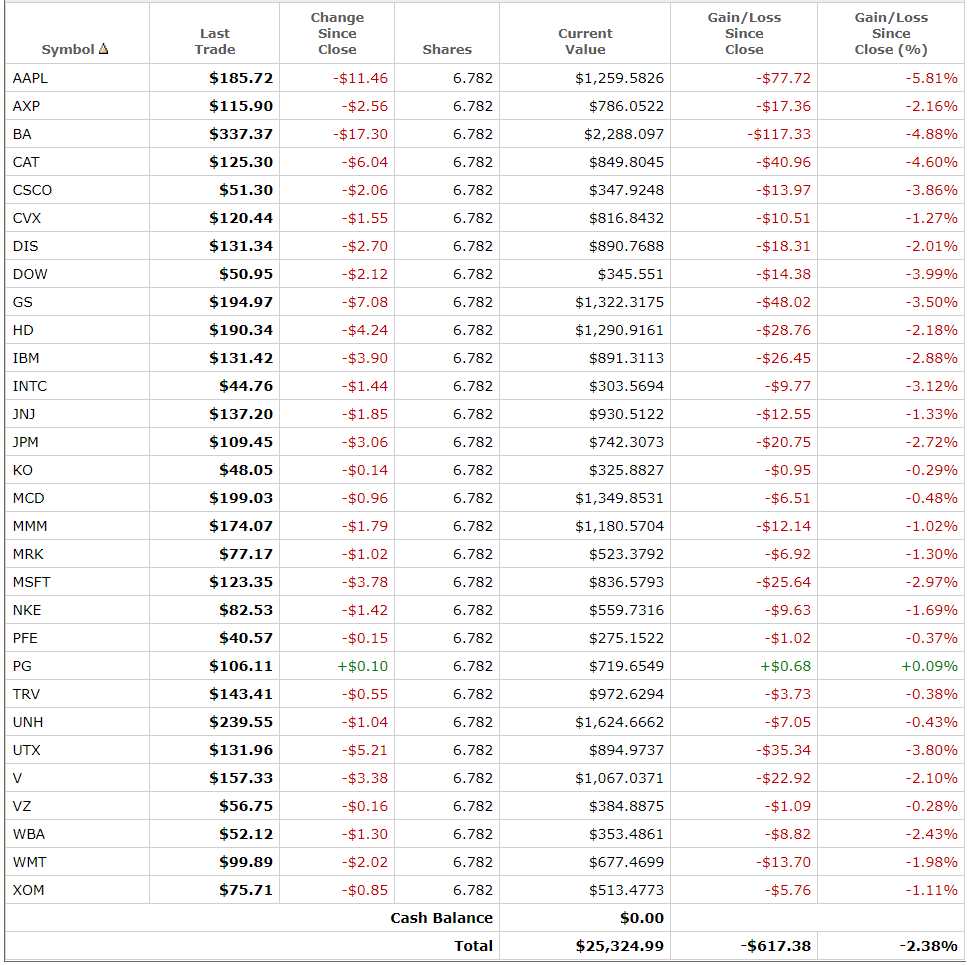The height and width of the screenshot is (965, 968).
Task: Select the PG symbol
Action: [22, 666]
